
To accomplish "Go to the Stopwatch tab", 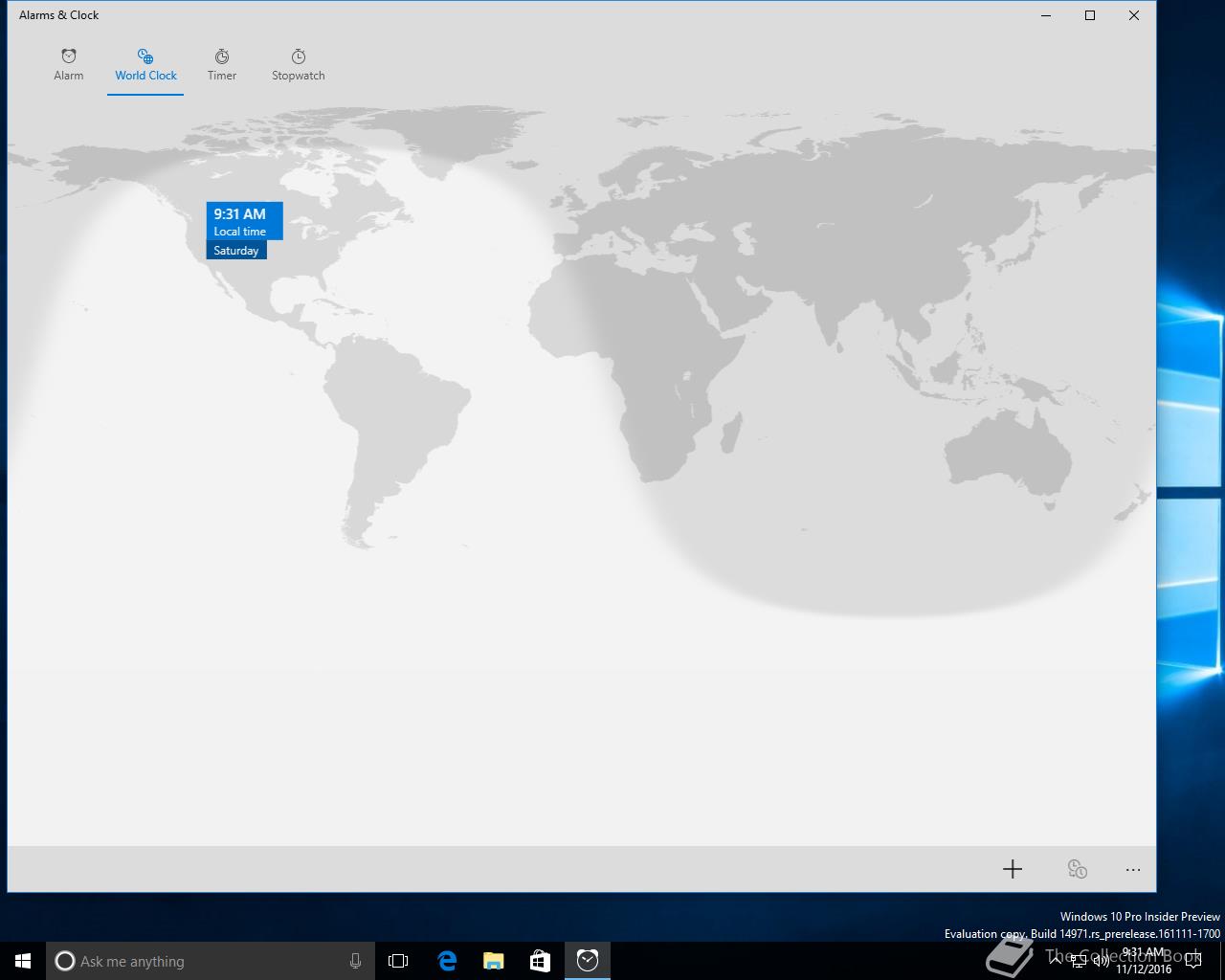I will (x=299, y=65).
